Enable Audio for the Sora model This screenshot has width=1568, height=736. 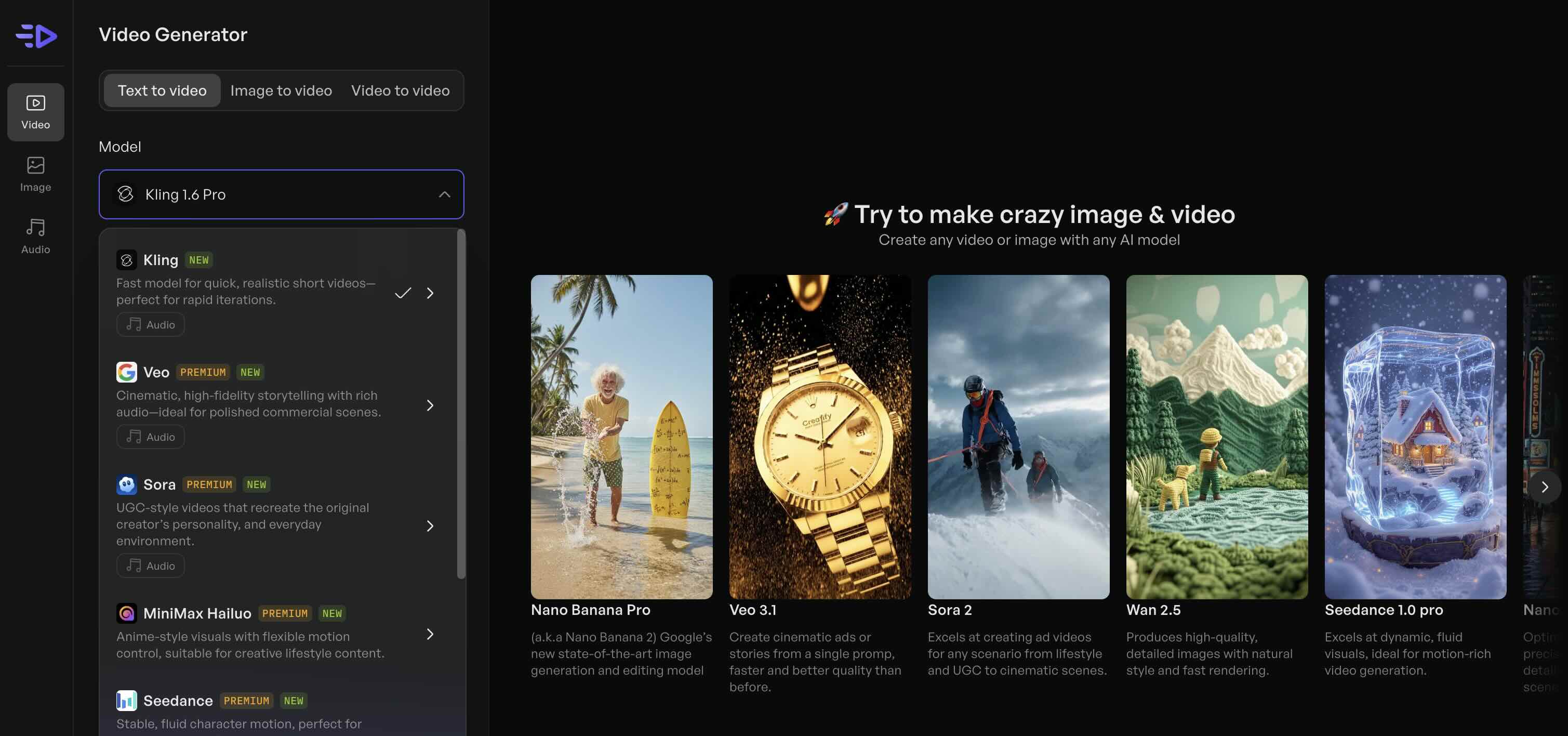click(150, 565)
